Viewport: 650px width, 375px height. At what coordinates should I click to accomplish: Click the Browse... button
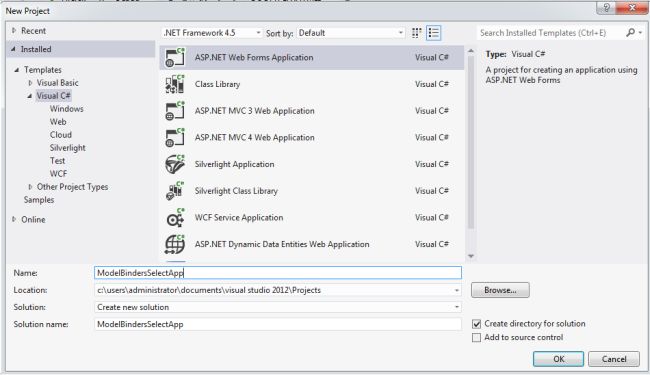pos(500,290)
